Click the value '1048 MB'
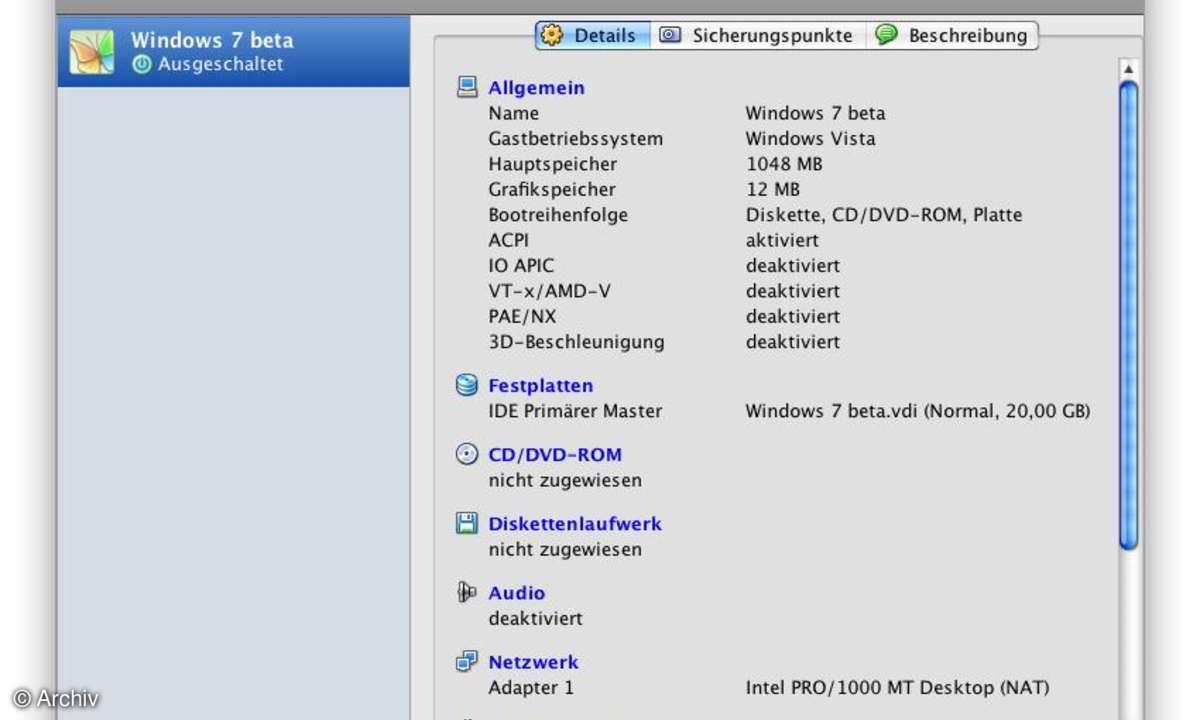The image size is (1200, 720). point(784,164)
